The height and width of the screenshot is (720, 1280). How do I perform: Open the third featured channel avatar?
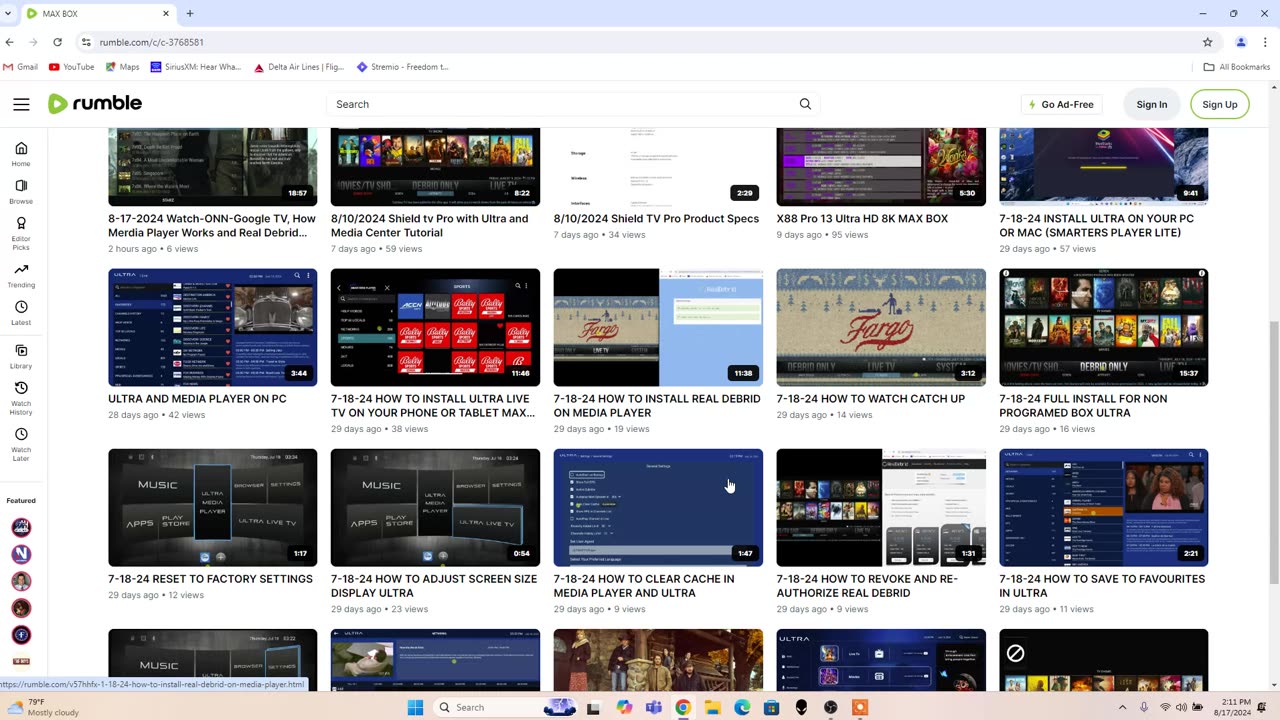(x=21, y=581)
